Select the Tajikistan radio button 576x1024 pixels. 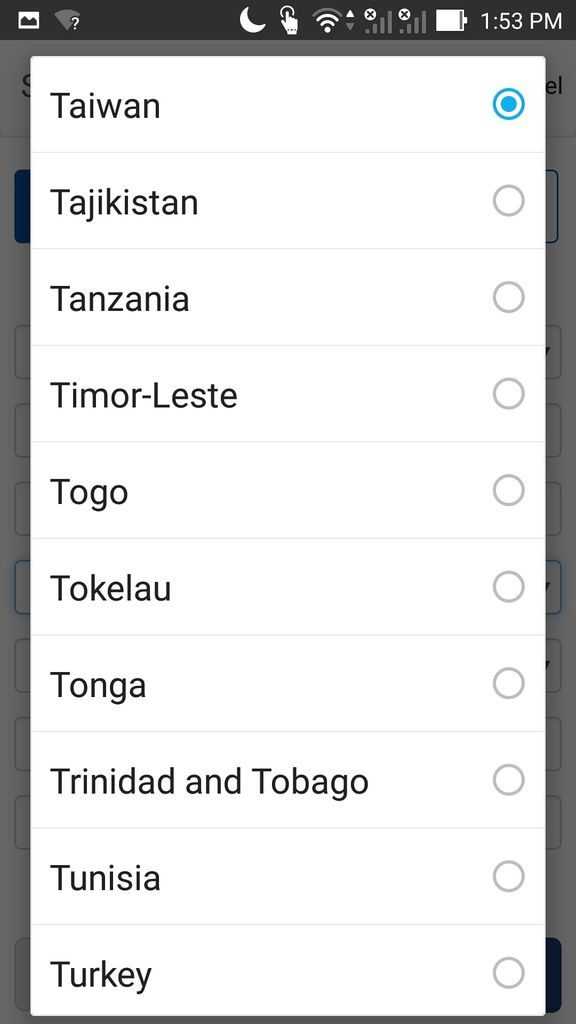[x=508, y=200]
